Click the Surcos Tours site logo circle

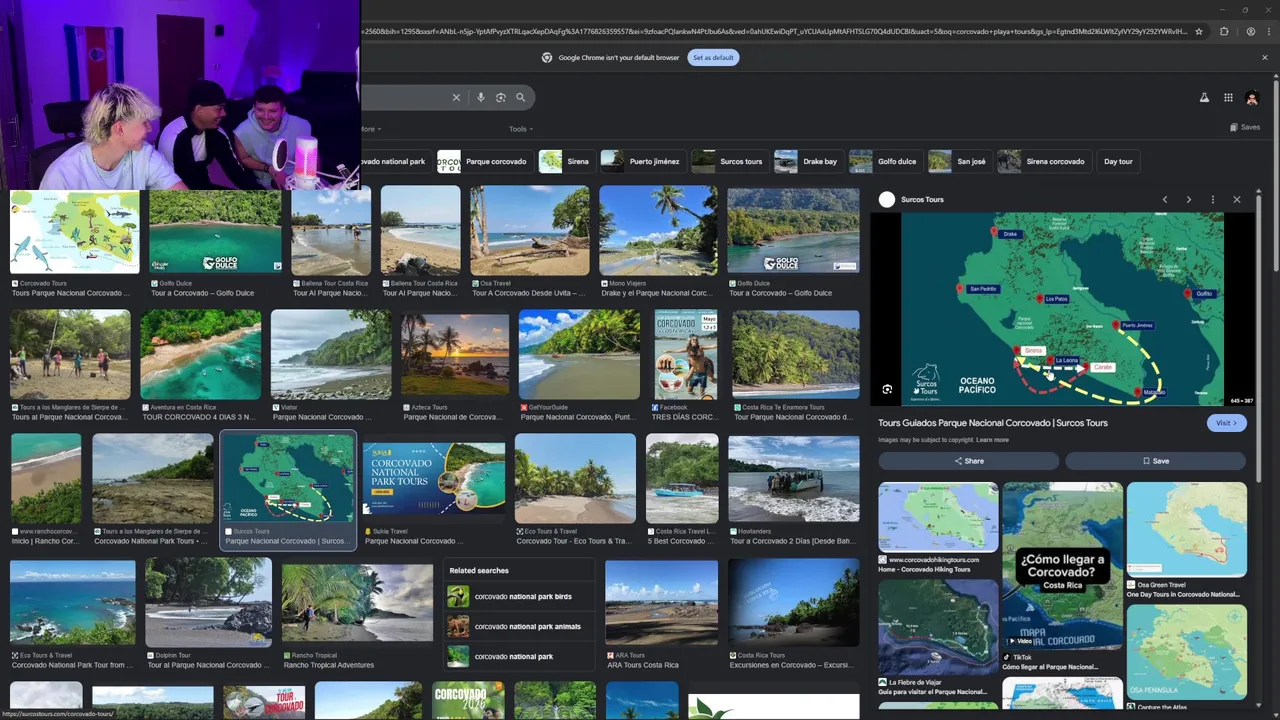tap(886, 200)
